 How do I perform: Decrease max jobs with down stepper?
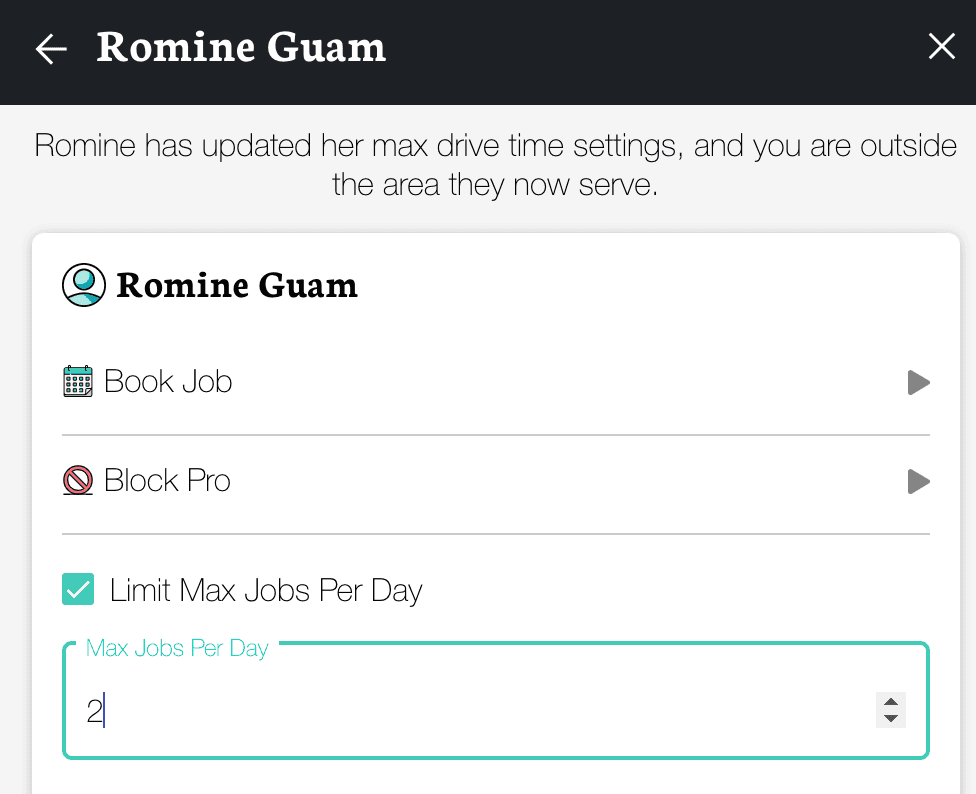890,719
